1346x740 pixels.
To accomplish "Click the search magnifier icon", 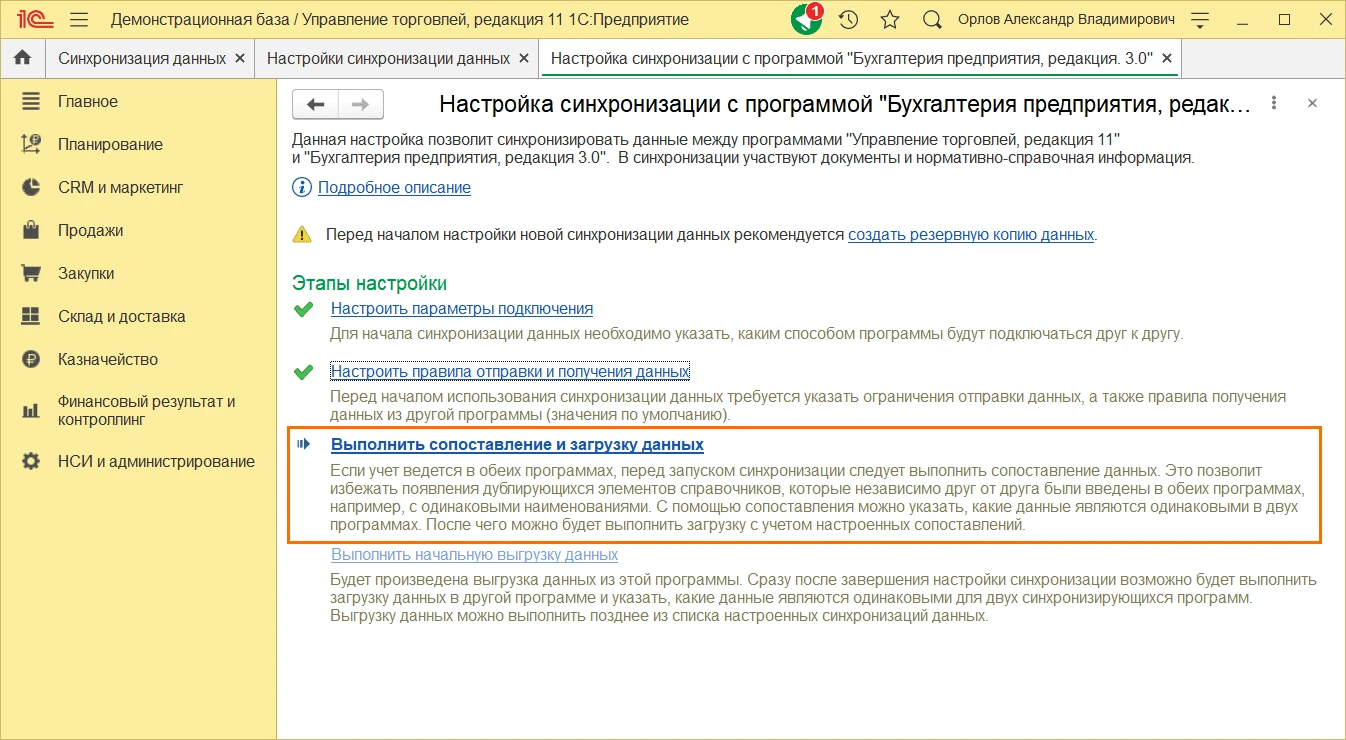I will [x=932, y=20].
